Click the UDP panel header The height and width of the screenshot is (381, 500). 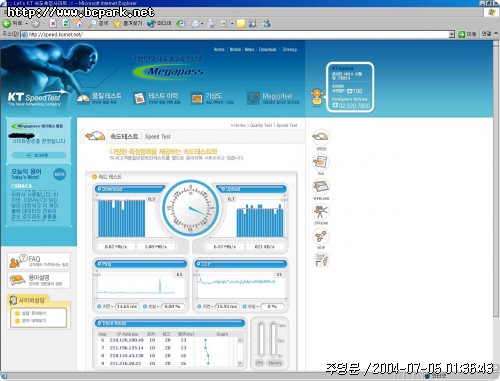point(240,264)
